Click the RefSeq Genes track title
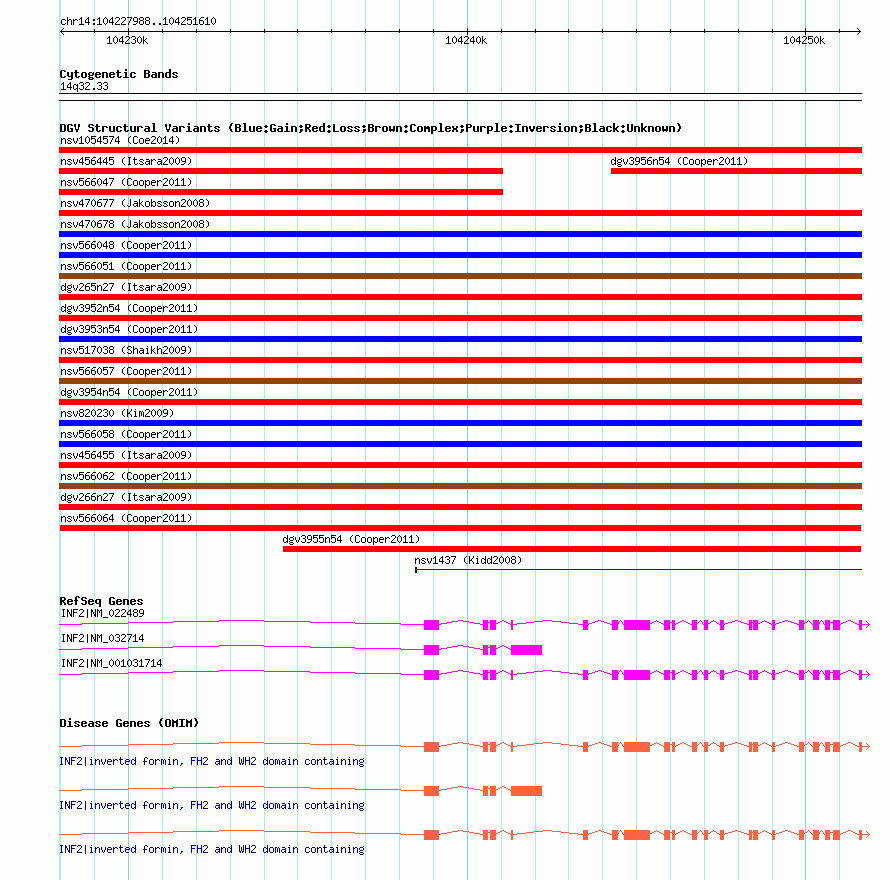890x880 pixels. point(101,601)
